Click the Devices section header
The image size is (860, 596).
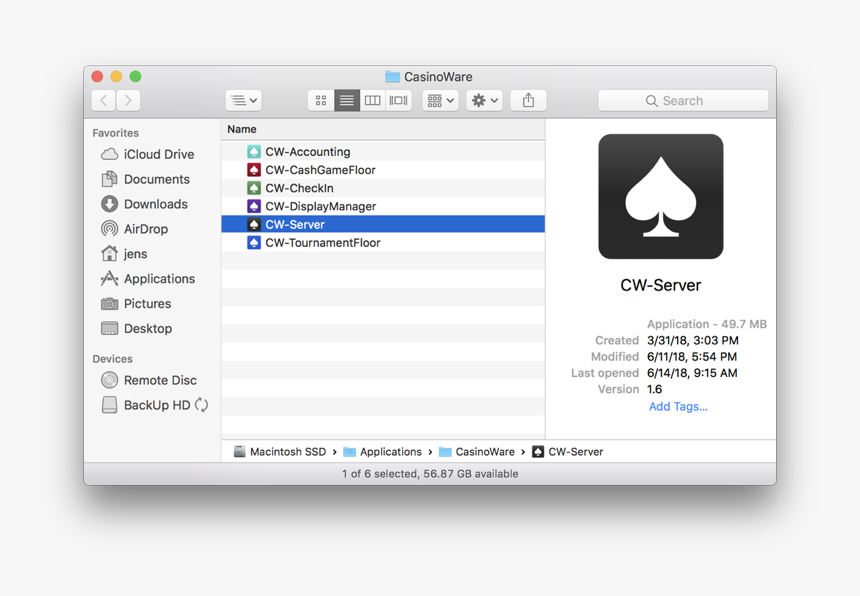point(112,359)
